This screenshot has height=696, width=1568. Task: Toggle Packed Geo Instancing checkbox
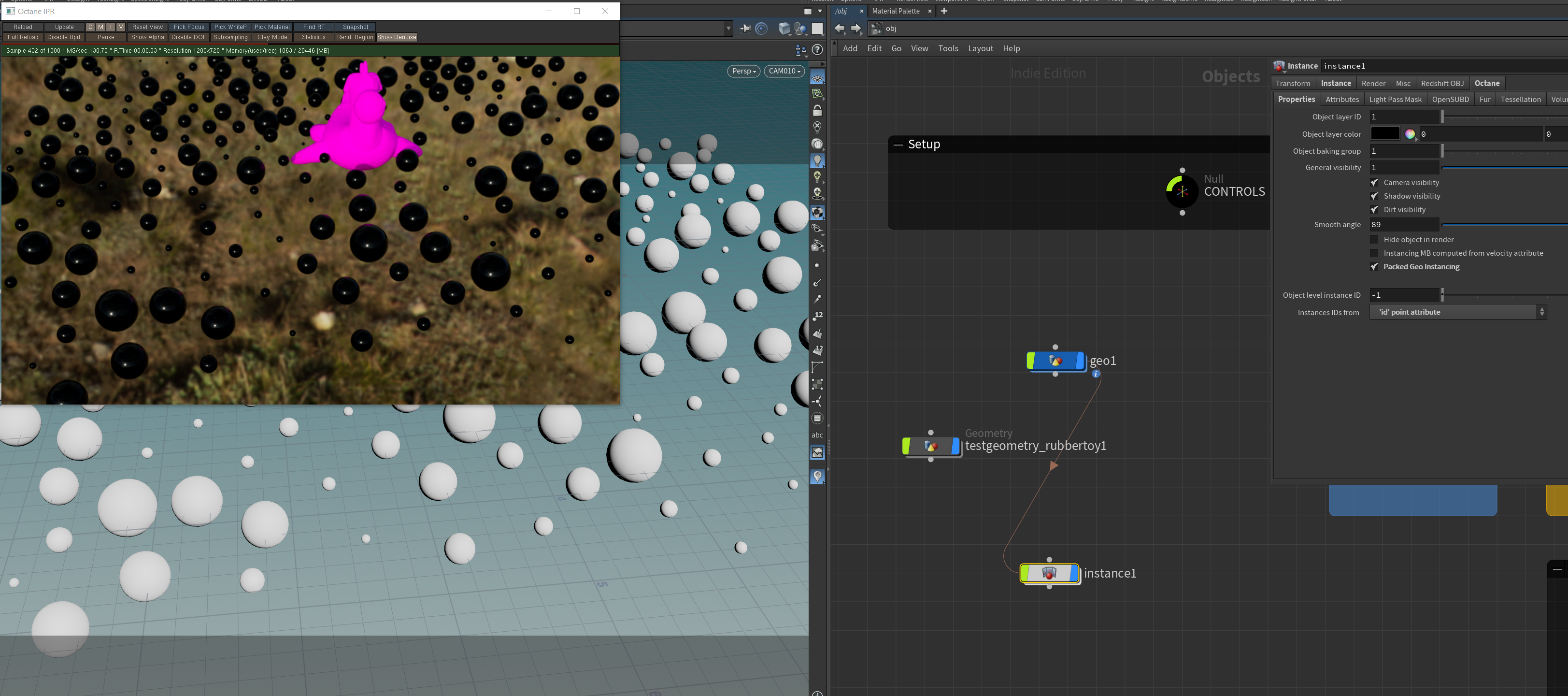(x=1374, y=267)
